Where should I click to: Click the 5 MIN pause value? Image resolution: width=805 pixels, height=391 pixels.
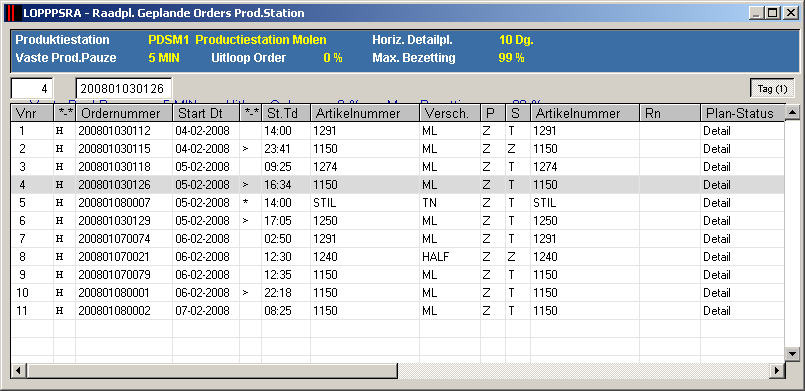click(164, 58)
